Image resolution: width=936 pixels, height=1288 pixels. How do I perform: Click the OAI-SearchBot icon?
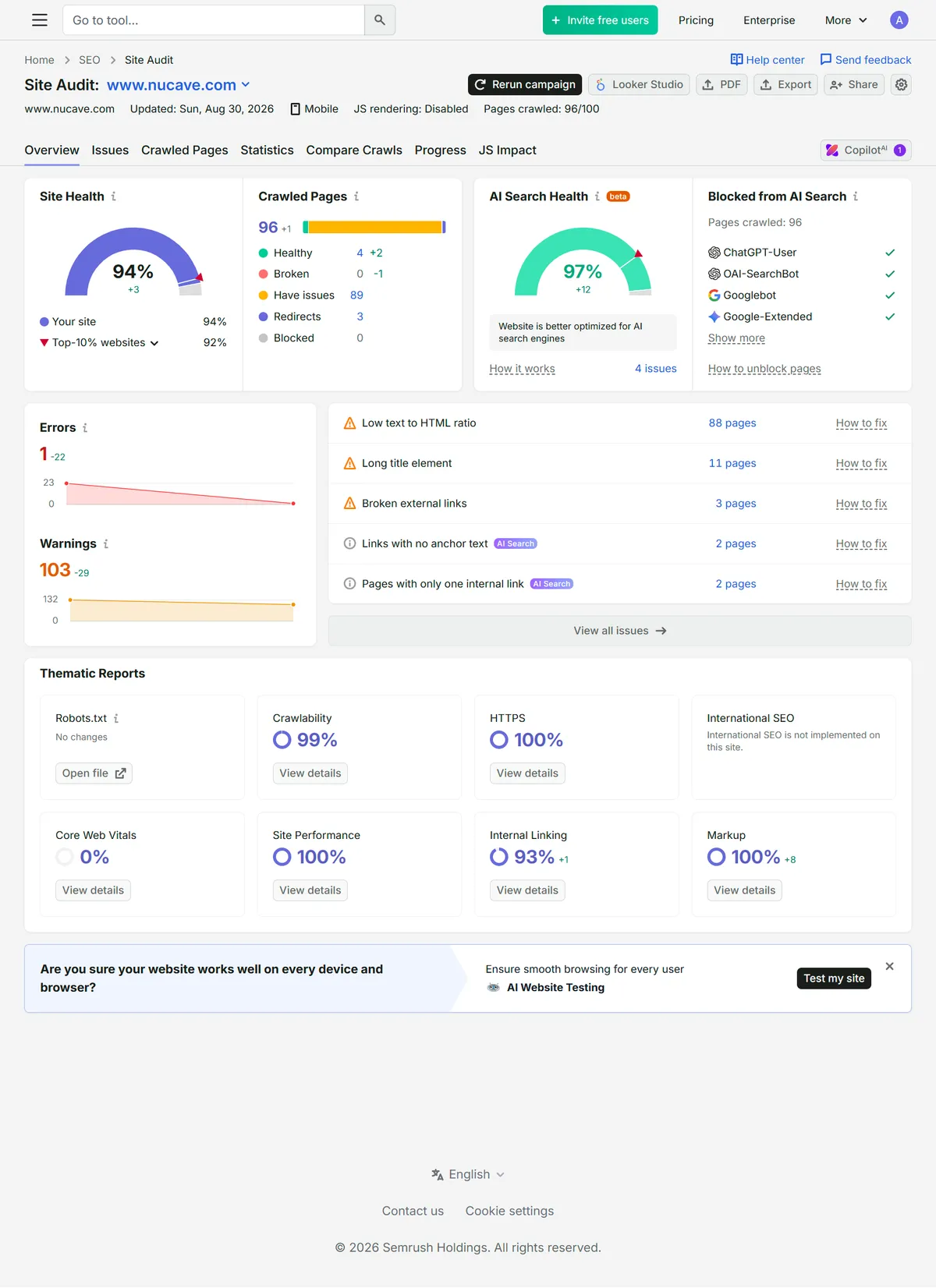pos(714,274)
